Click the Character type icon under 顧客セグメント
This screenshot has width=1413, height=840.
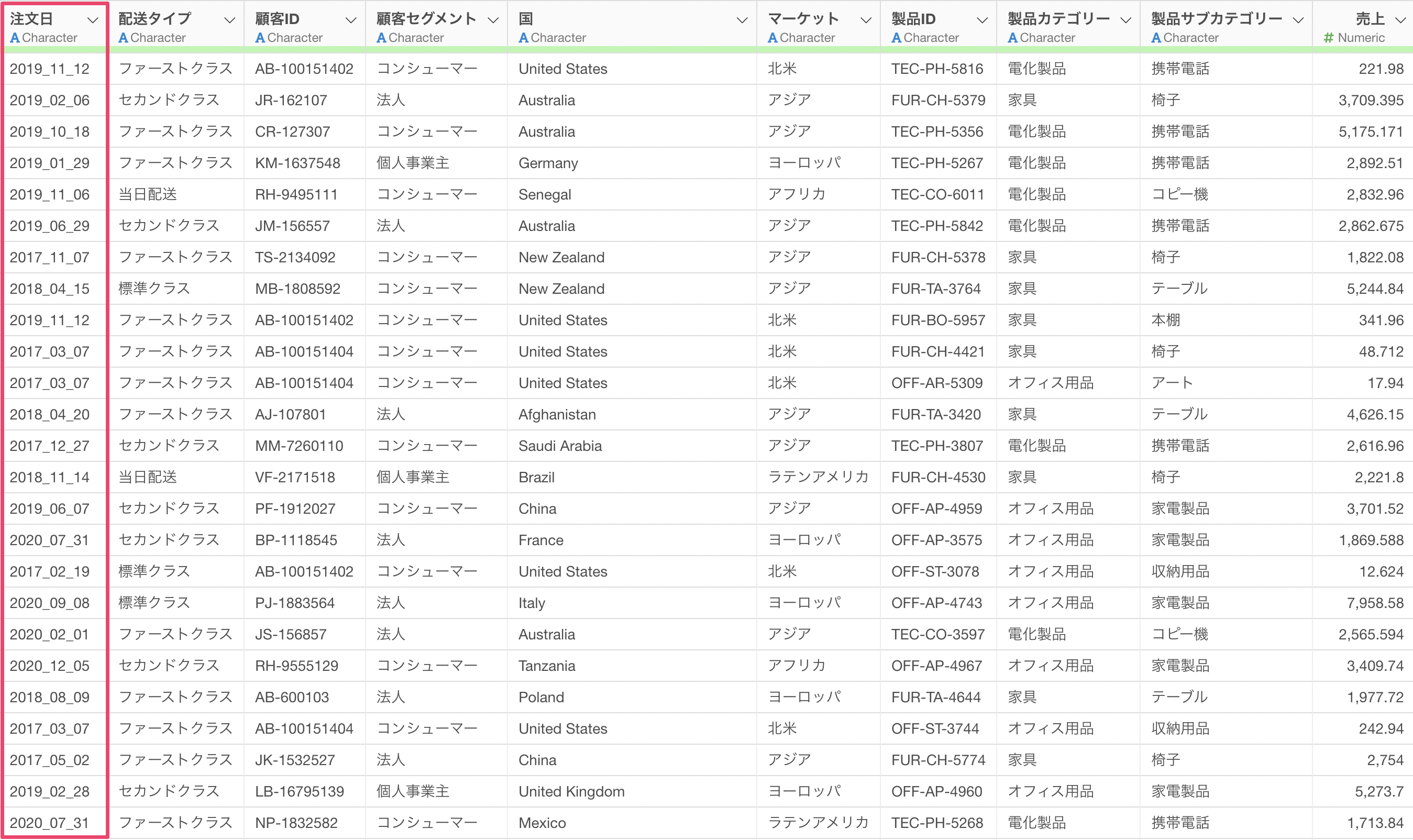pos(382,38)
